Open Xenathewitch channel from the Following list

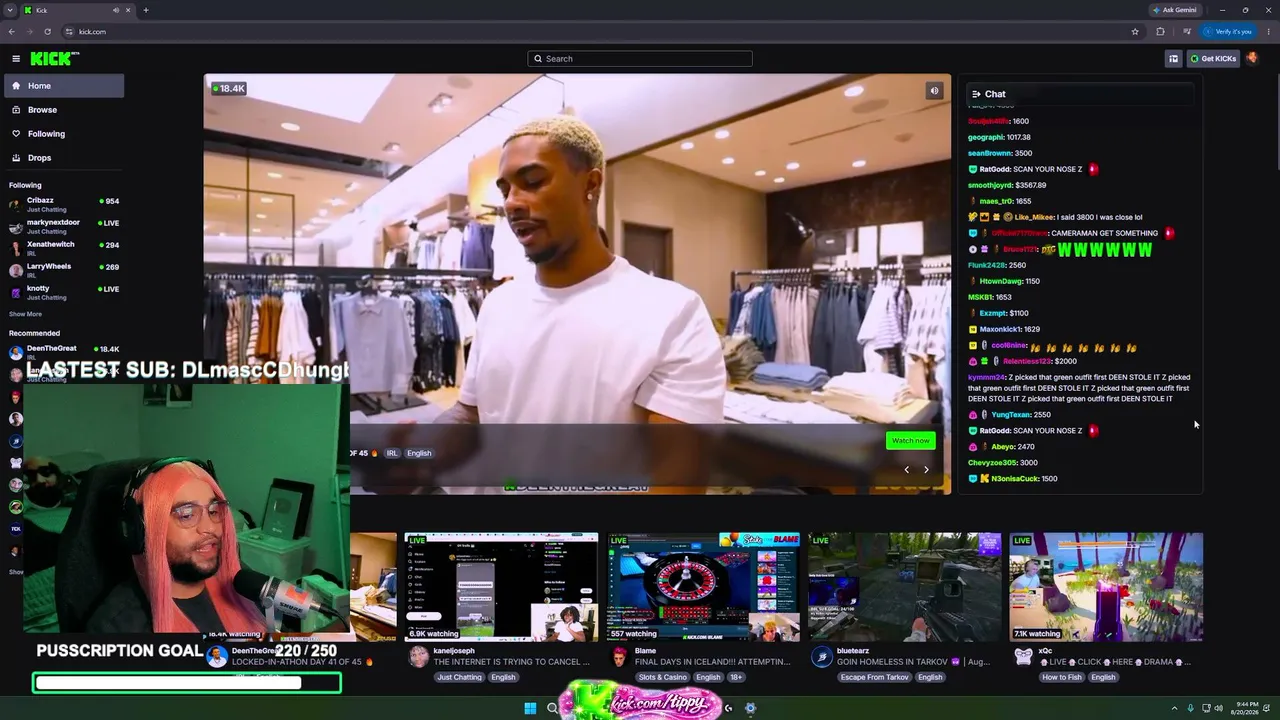click(64, 248)
